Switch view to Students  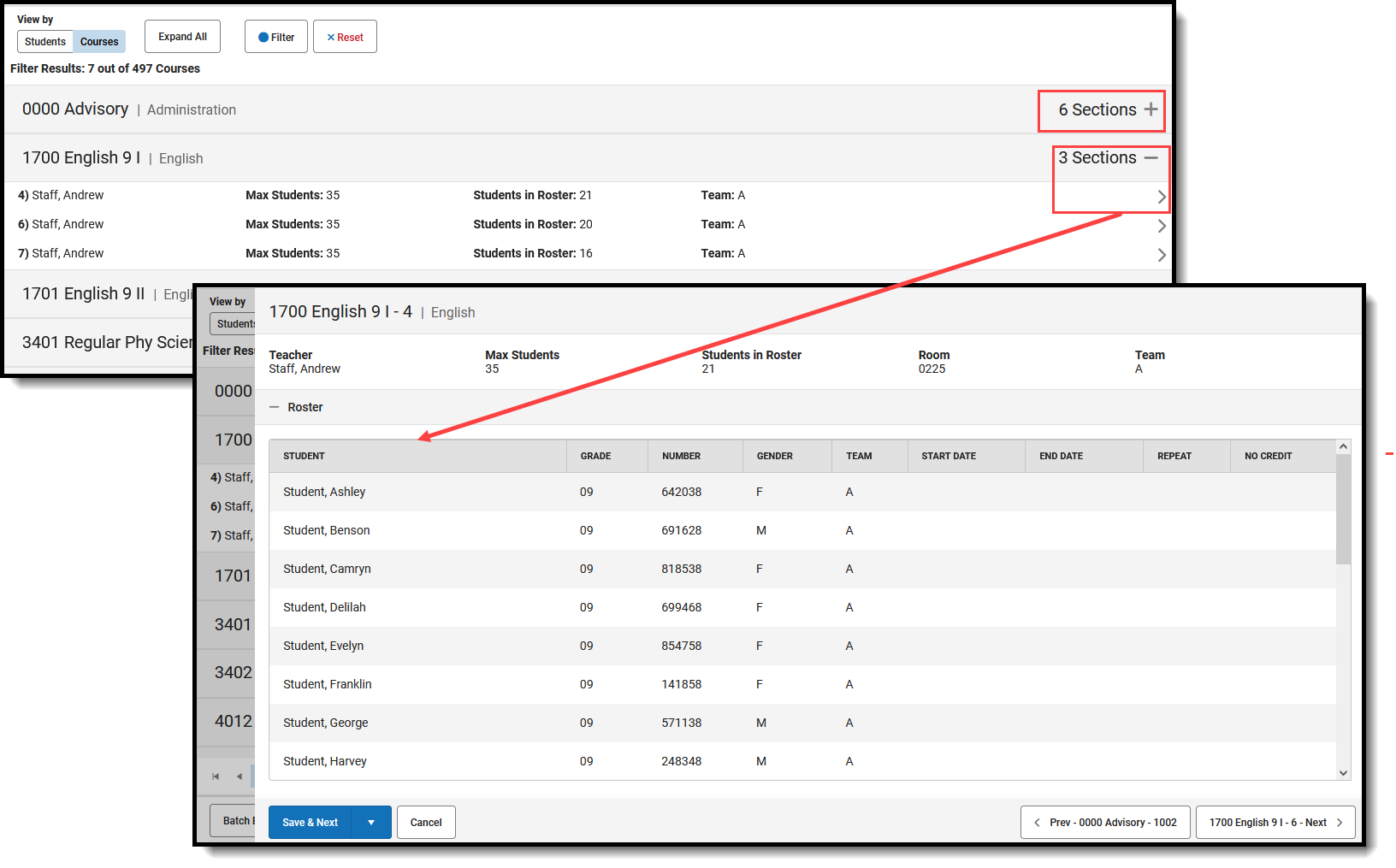(45, 42)
